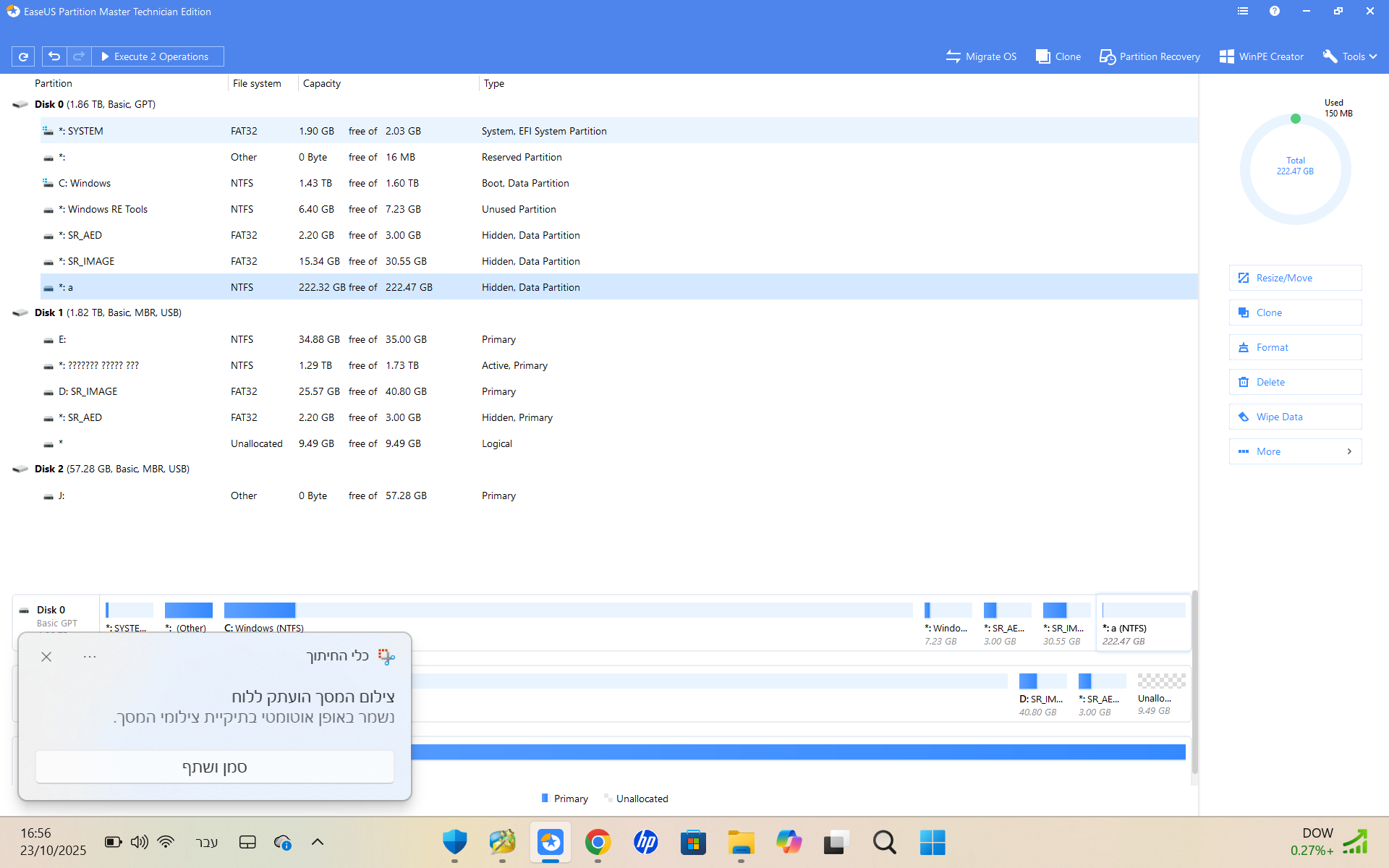Click the redo operation icon

79,56
